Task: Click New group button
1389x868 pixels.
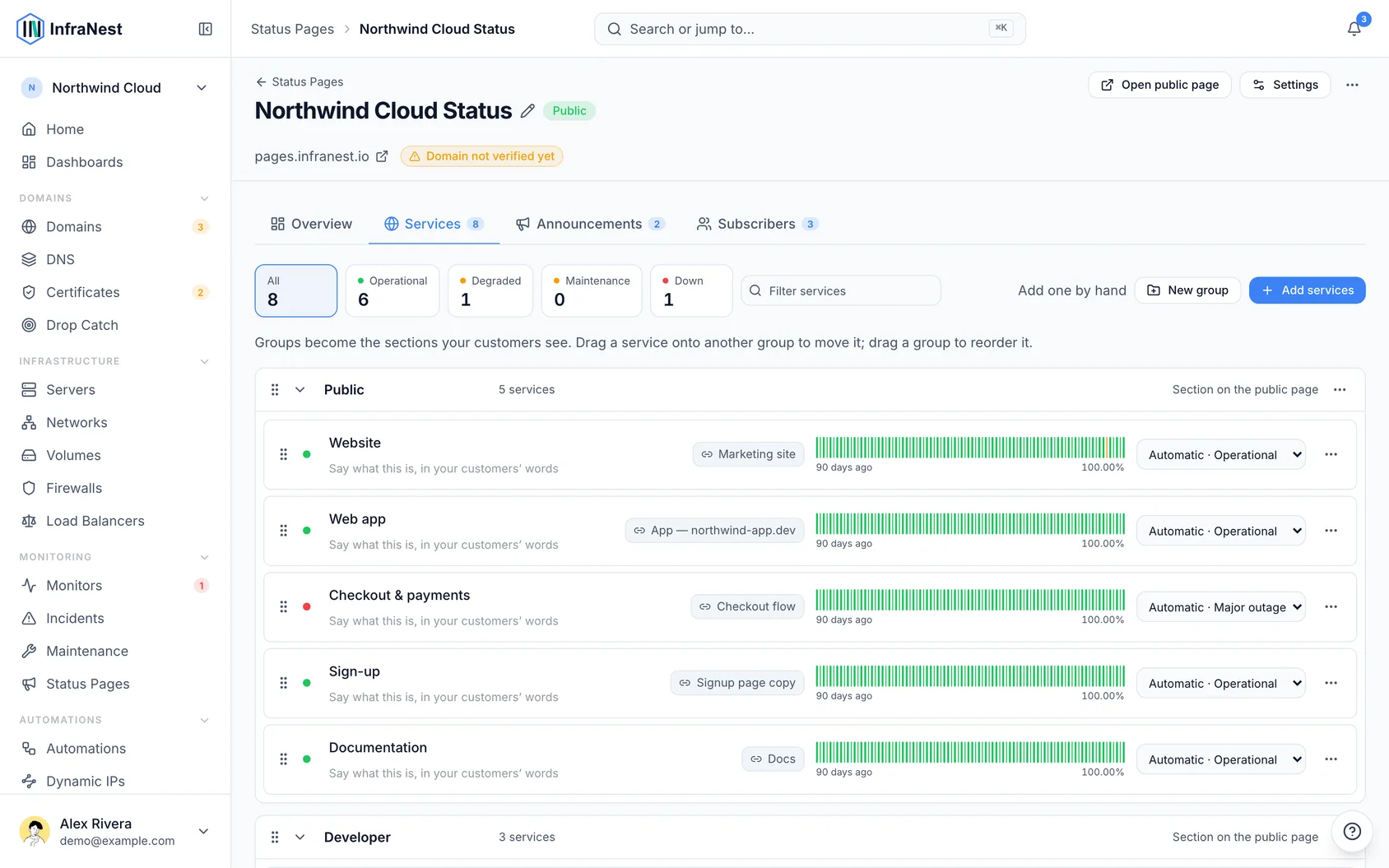Action: (1187, 290)
